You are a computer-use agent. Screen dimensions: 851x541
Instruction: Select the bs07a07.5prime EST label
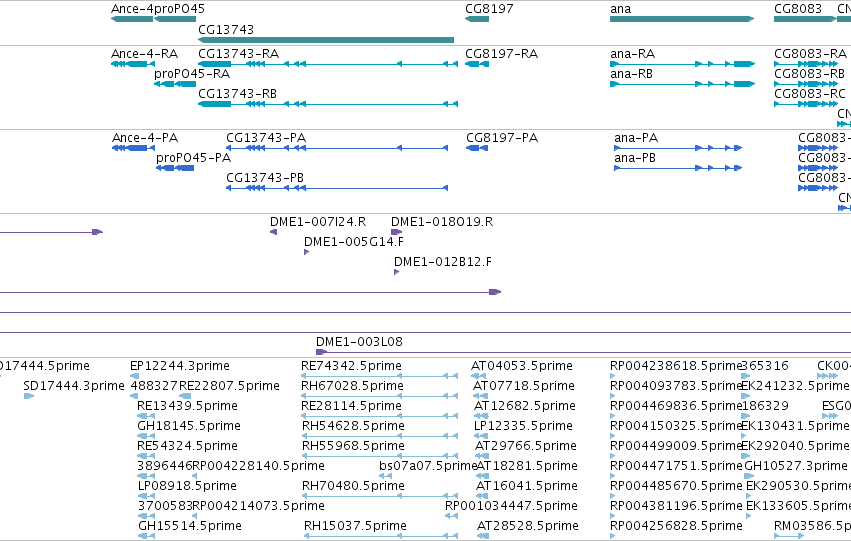point(428,466)
